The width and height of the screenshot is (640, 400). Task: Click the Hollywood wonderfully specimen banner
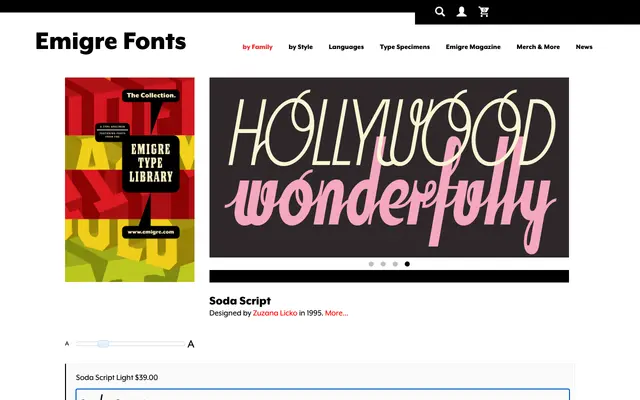point(389,167)
